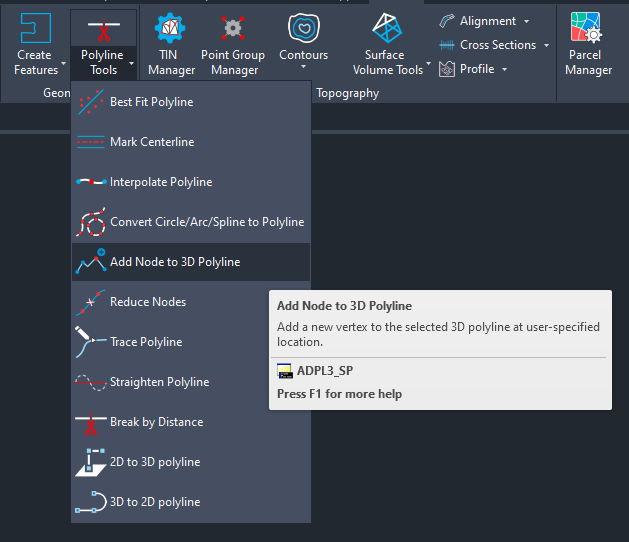The height and width of the screenshot is (542, 629).
Task: Click the Cross Sections label
Action: [x=498, y=45]
